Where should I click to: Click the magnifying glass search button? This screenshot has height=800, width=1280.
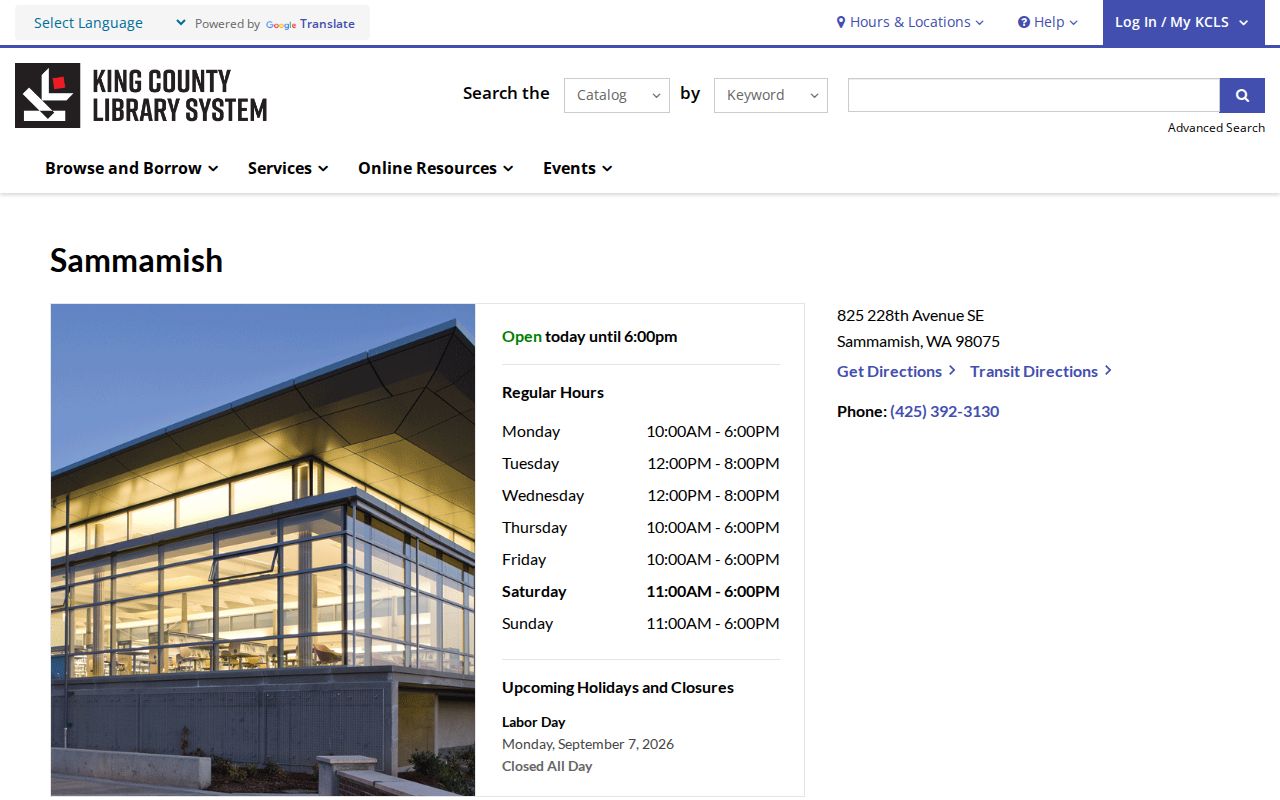[x=1242, y=95]
